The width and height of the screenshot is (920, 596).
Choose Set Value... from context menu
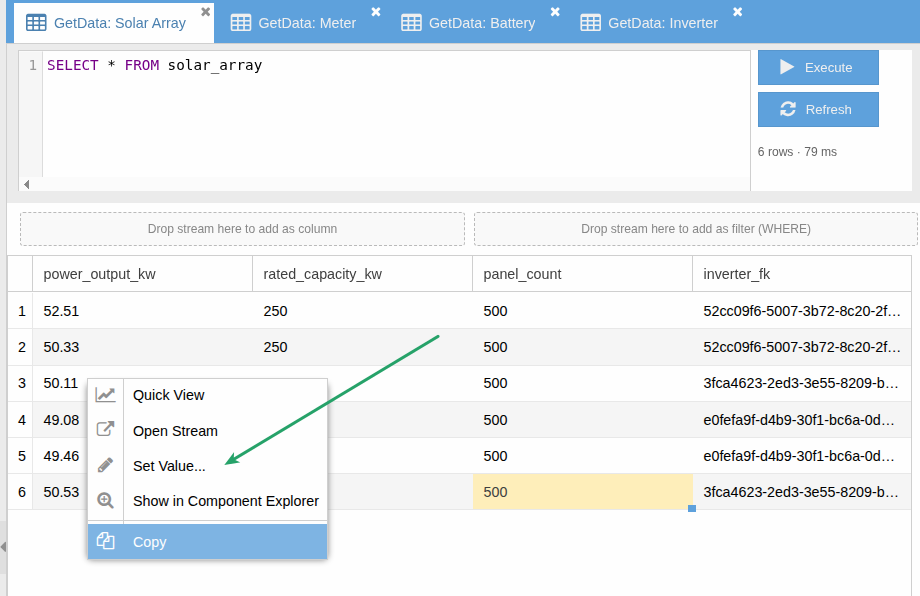207,466
